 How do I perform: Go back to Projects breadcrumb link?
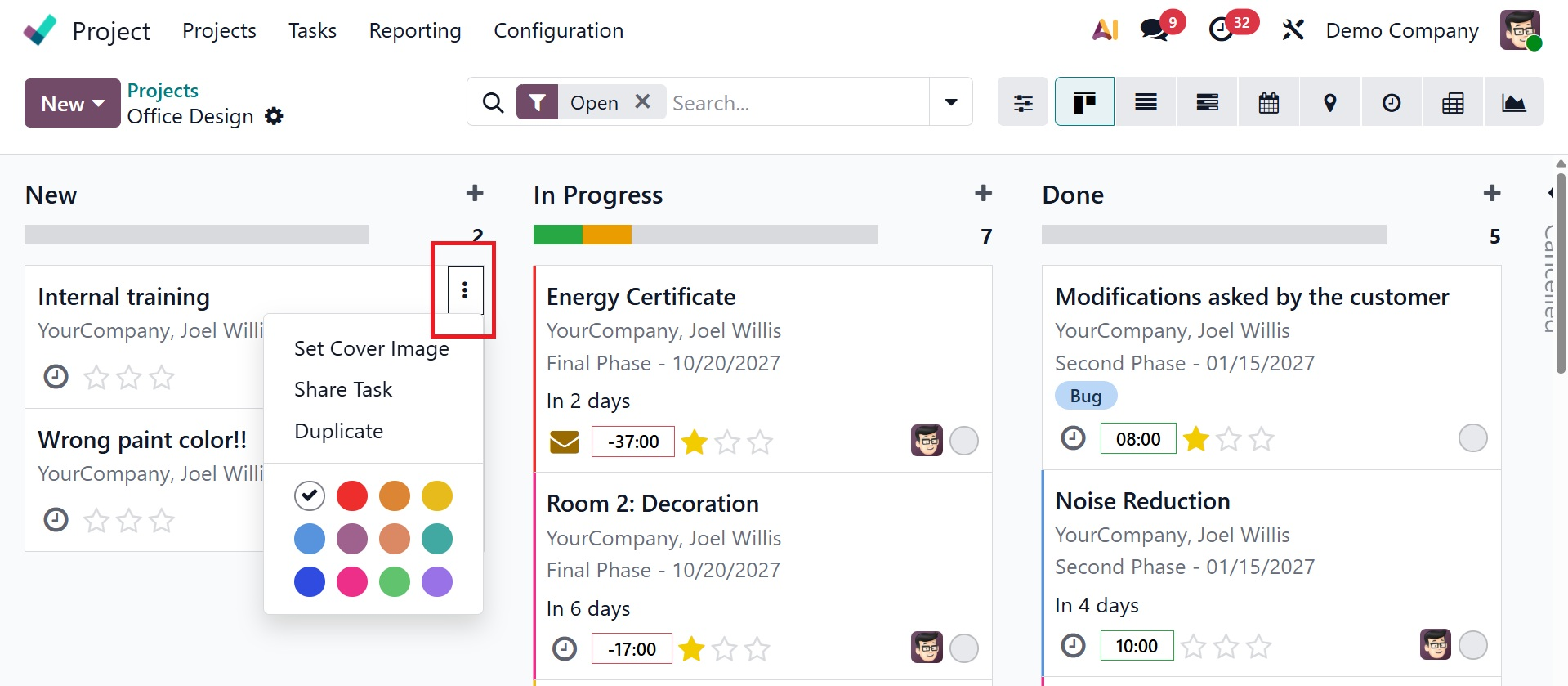[x=163, y=90]
